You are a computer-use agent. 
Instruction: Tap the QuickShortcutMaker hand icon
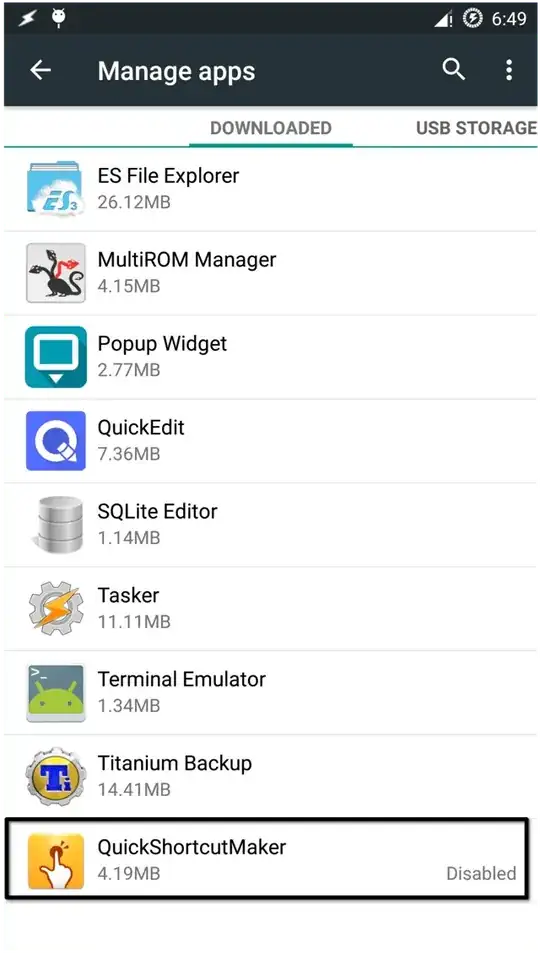[55, 861]
